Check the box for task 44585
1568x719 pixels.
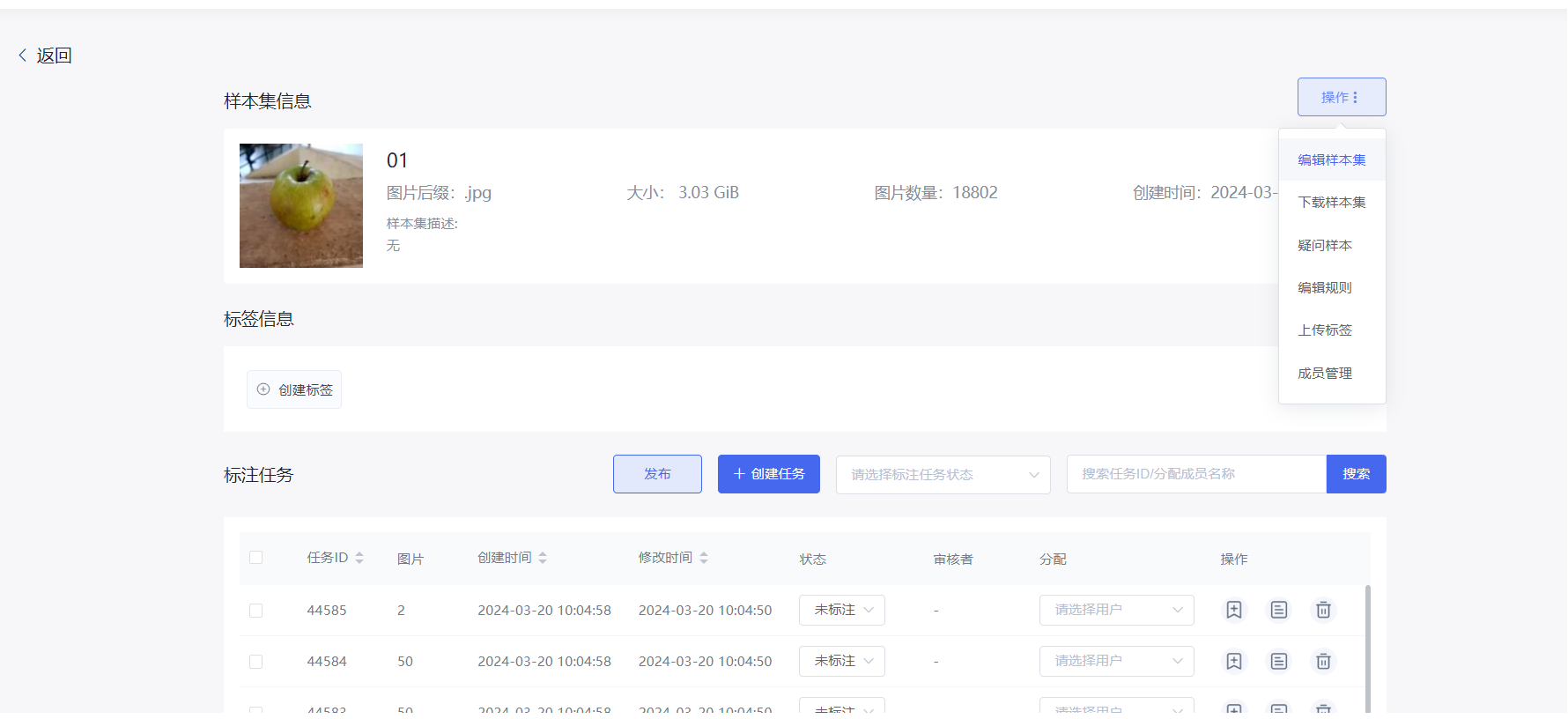[256, 611]
